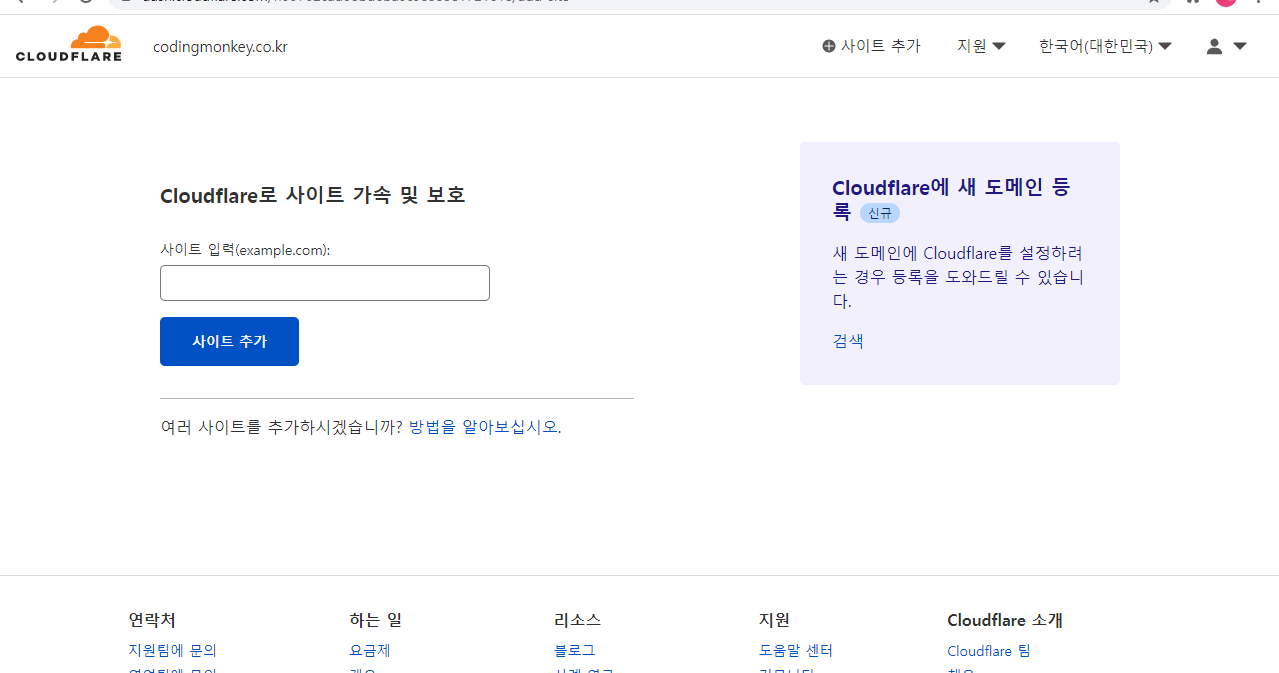Open 블로그 footer link

pyautogui.click(x=575, y=650)
